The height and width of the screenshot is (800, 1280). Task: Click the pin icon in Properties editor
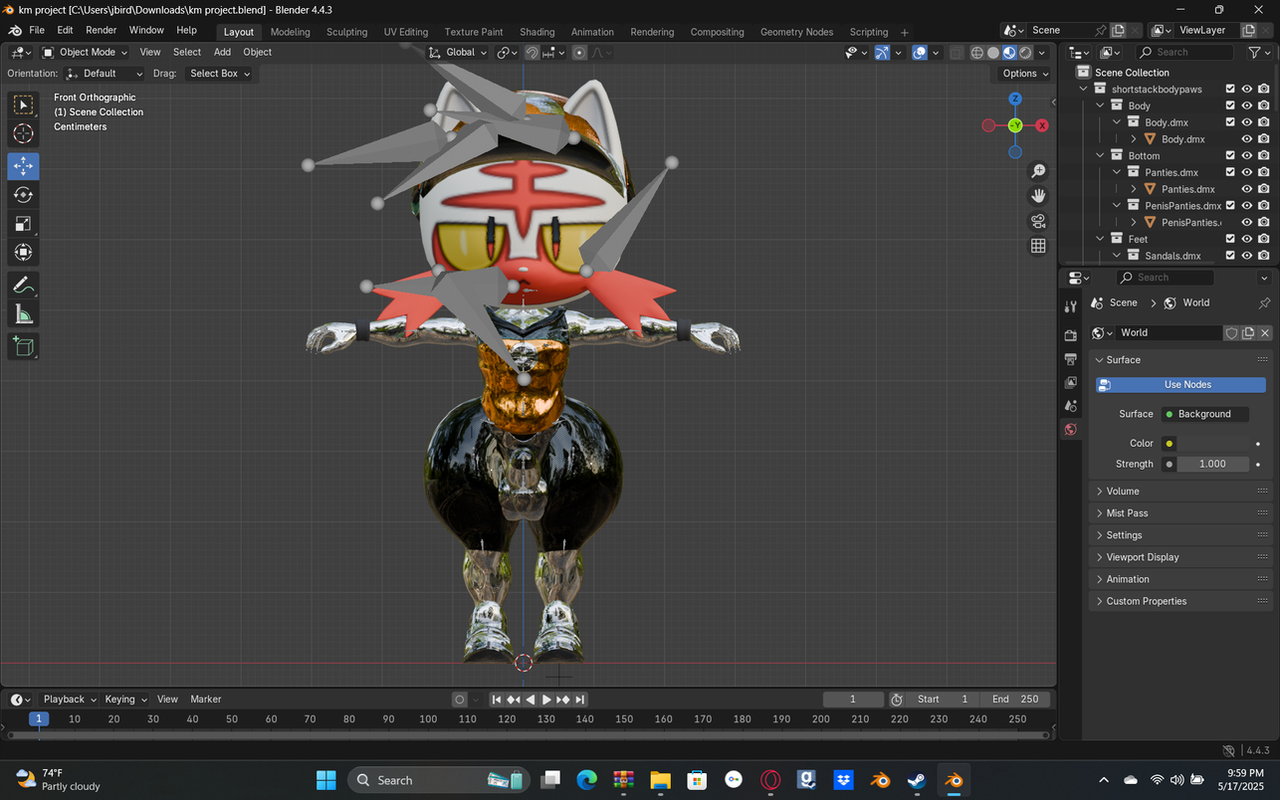[1264, 303]
